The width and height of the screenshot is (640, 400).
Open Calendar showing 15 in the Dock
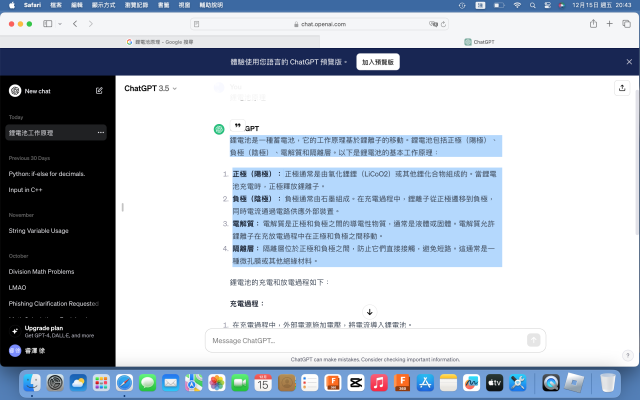[x=263, y=383]
